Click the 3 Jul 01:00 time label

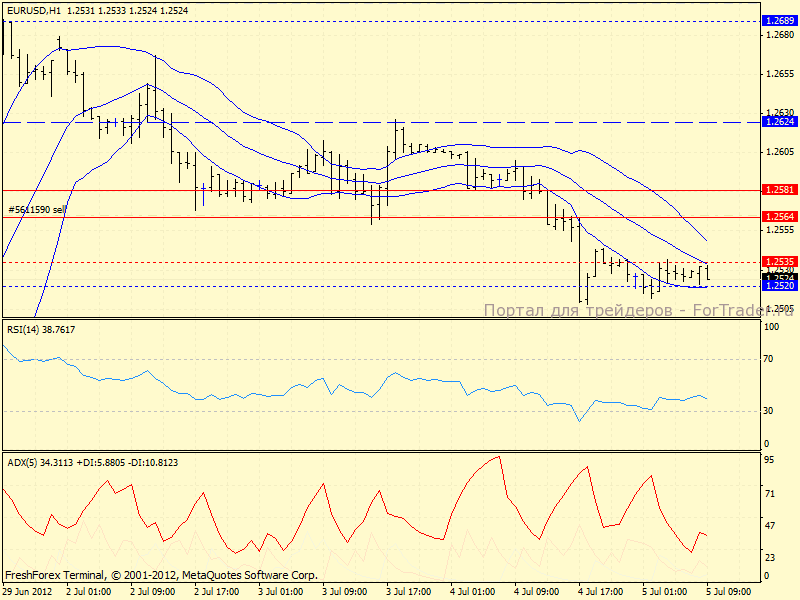point(281,592)
